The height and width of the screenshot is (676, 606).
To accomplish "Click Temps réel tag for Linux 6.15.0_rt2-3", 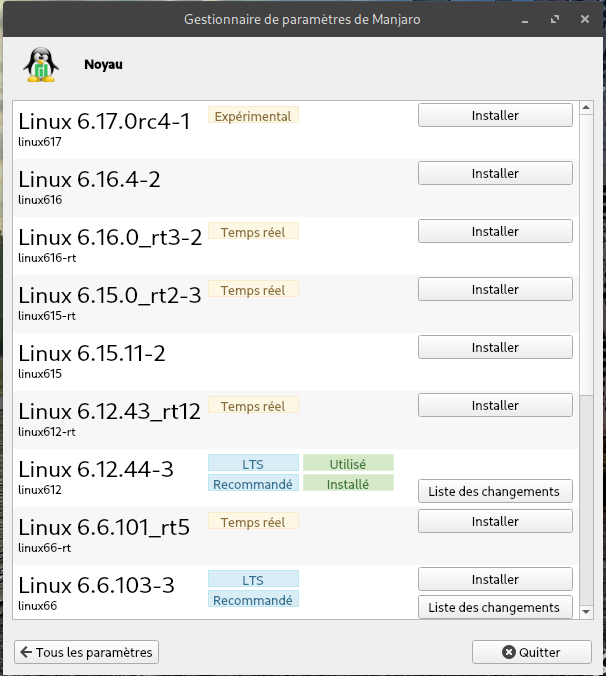I will pyautogui.click(x=253, y=290).
